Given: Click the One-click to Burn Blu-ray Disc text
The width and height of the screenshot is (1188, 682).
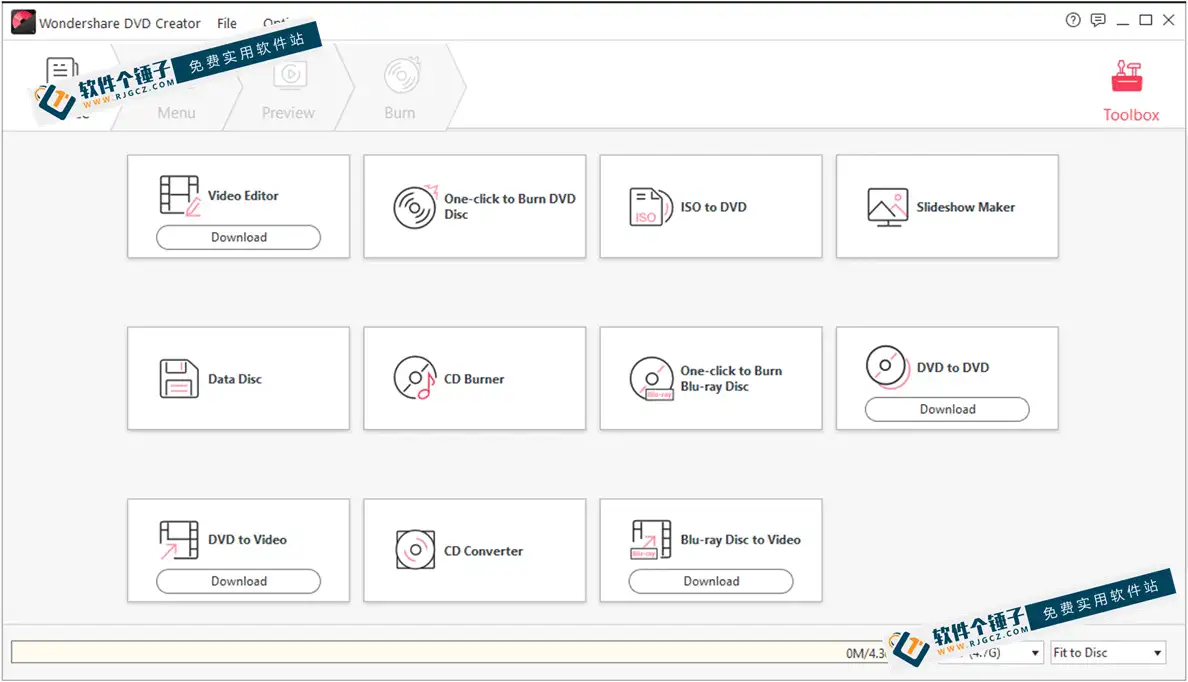Looking at the screenshot, I should pos(731,378).
